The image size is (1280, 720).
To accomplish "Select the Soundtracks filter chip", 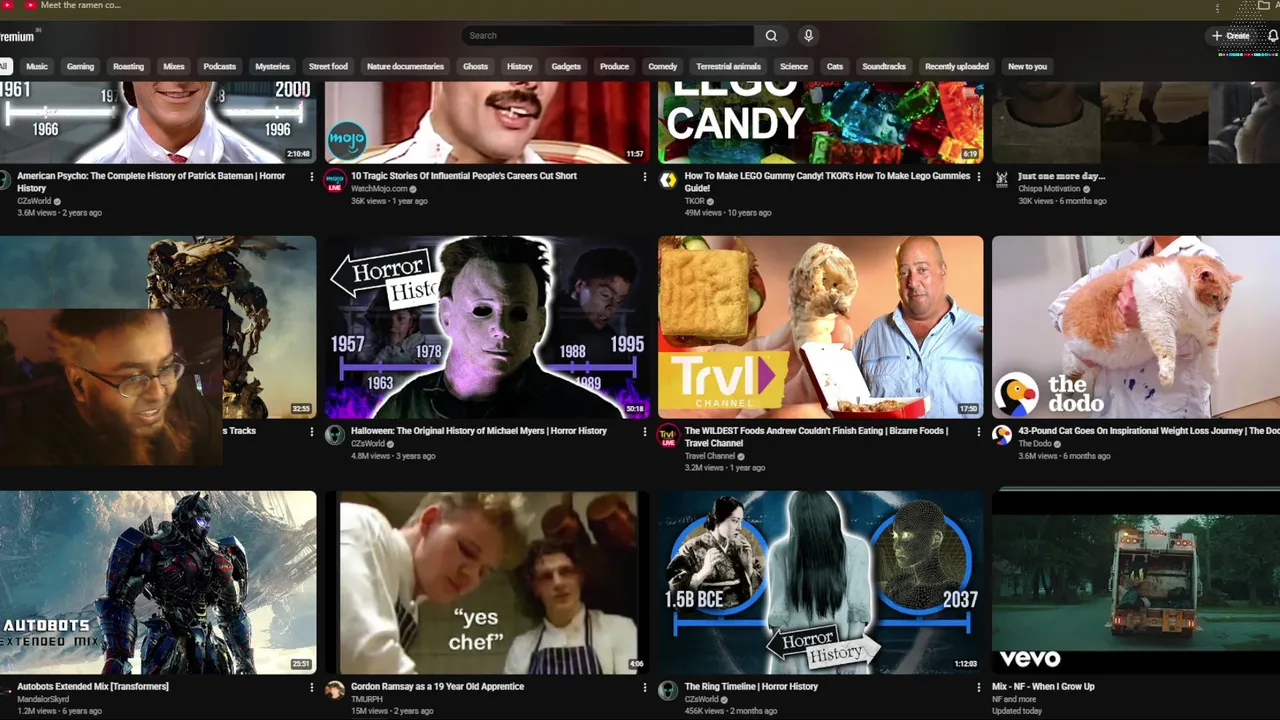I will pyautogui.click(x=884, y=66).
